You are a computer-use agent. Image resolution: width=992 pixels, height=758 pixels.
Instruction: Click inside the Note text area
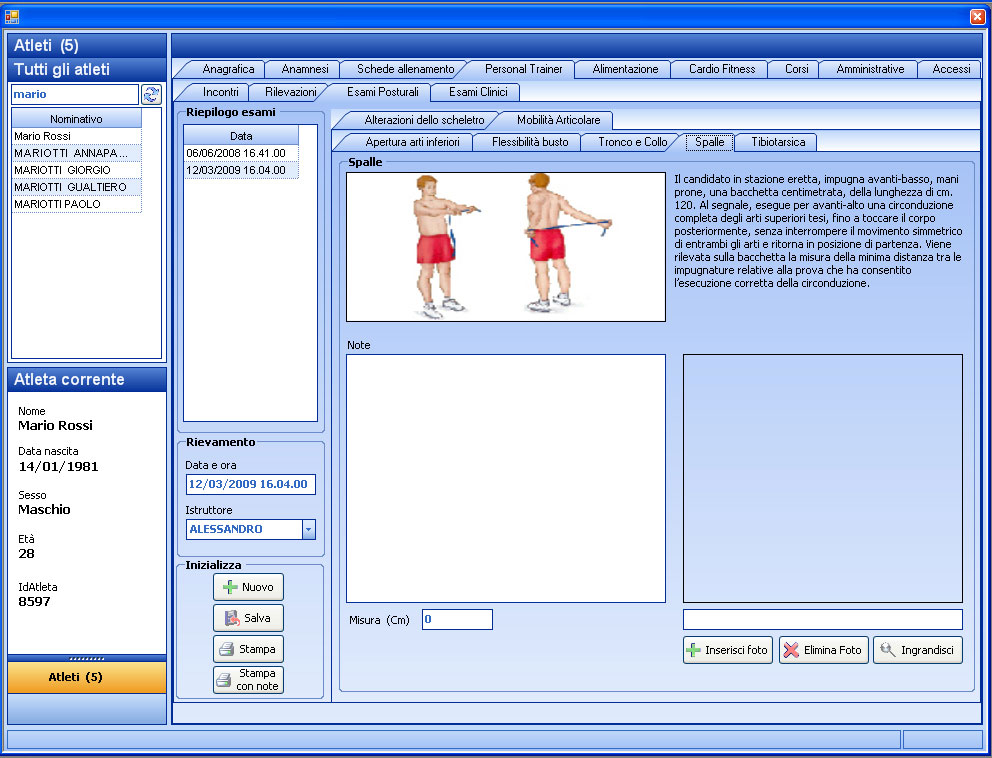tap(505, 478)
